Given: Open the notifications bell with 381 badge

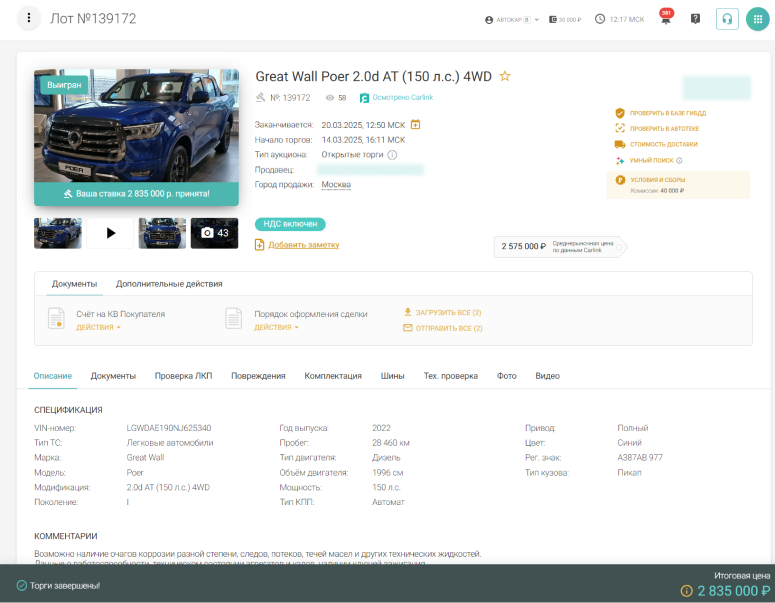Looking at the screenshot, I should coord(665,19).
